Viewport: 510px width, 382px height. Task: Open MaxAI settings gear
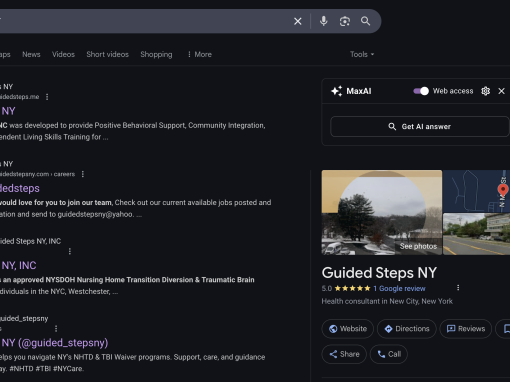point(486,91)
